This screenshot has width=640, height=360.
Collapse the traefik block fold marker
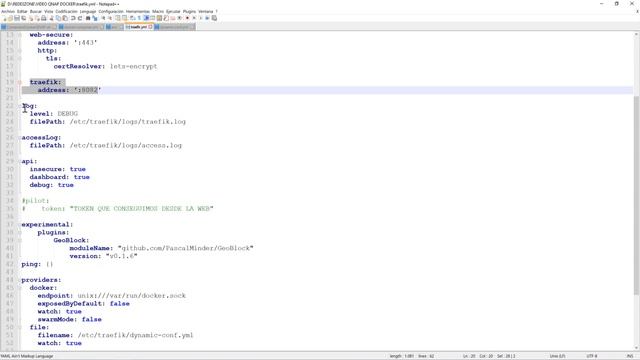coord(19,82)
